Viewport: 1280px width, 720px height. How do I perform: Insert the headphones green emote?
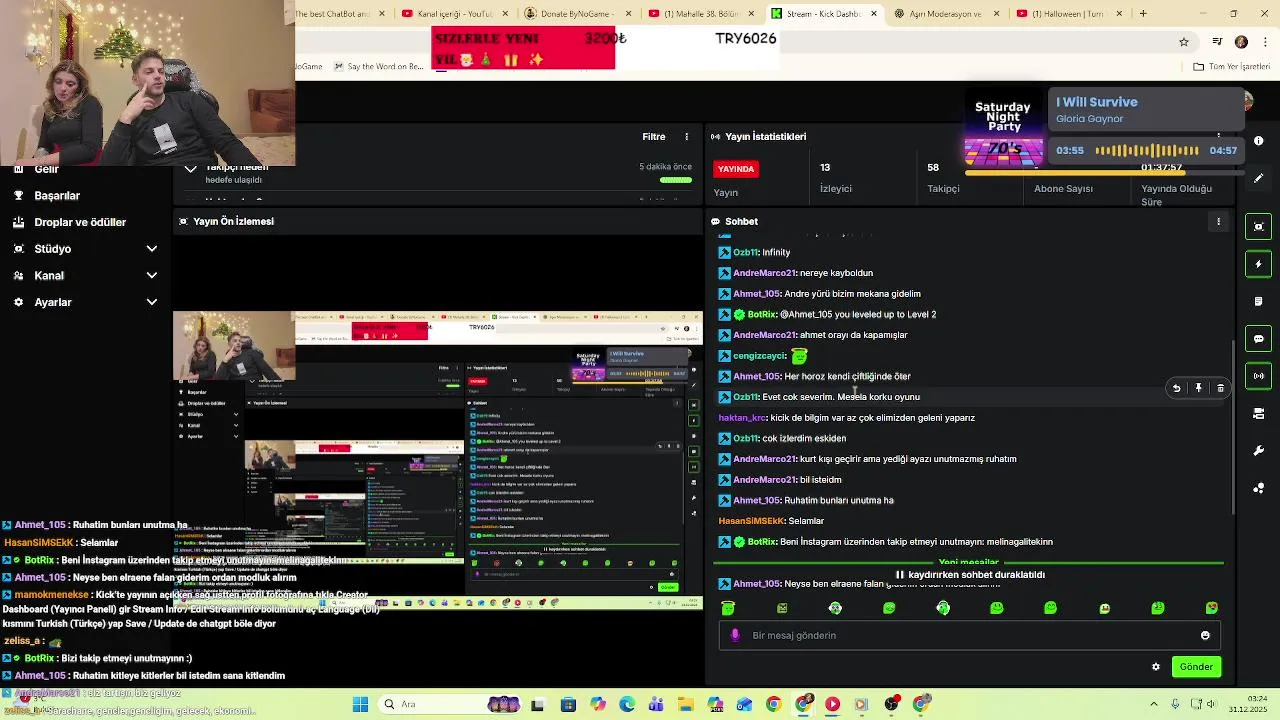[943, 608]
